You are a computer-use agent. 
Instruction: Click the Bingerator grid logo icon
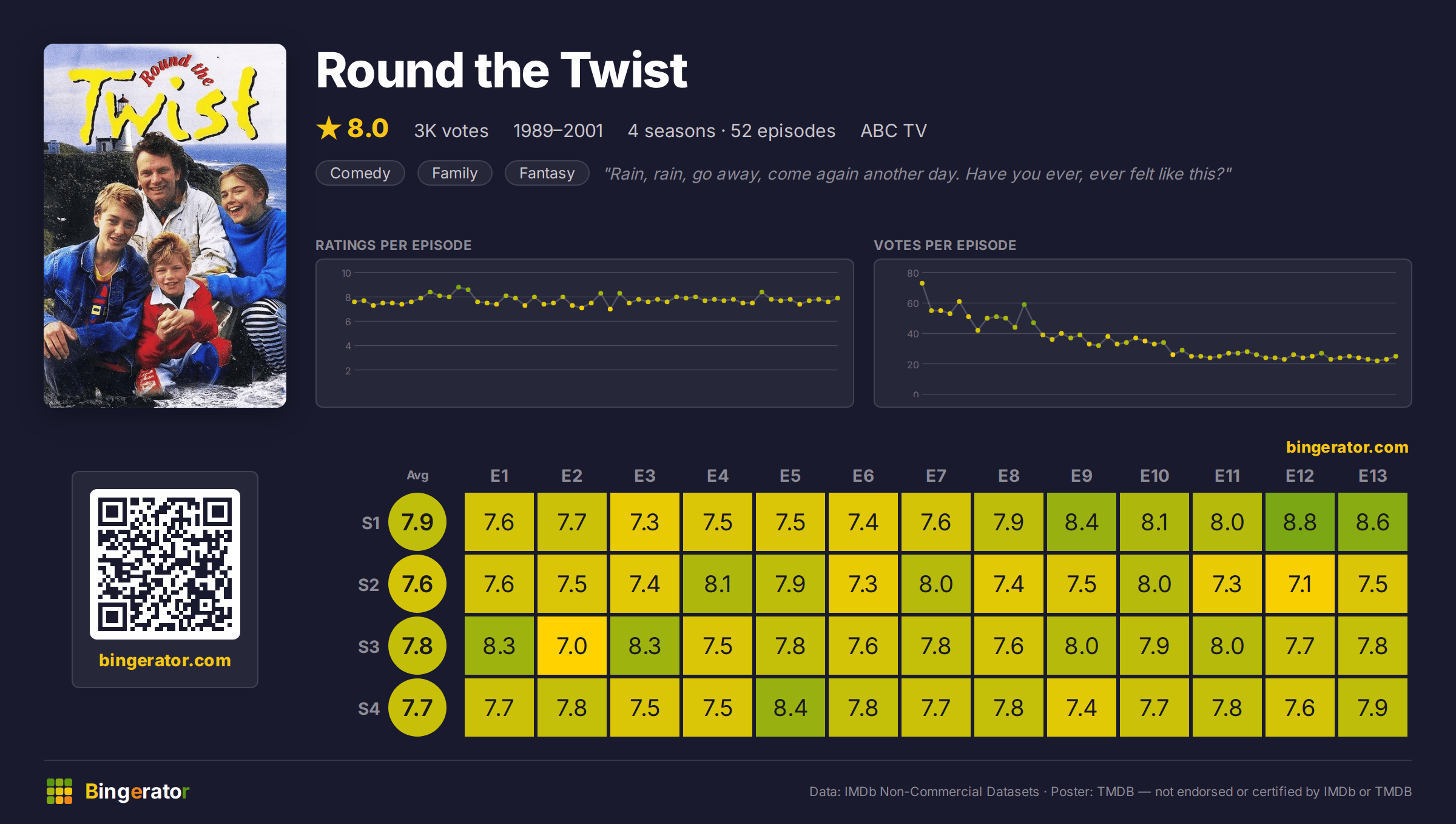pyautogui.click(x=59, y=791)
